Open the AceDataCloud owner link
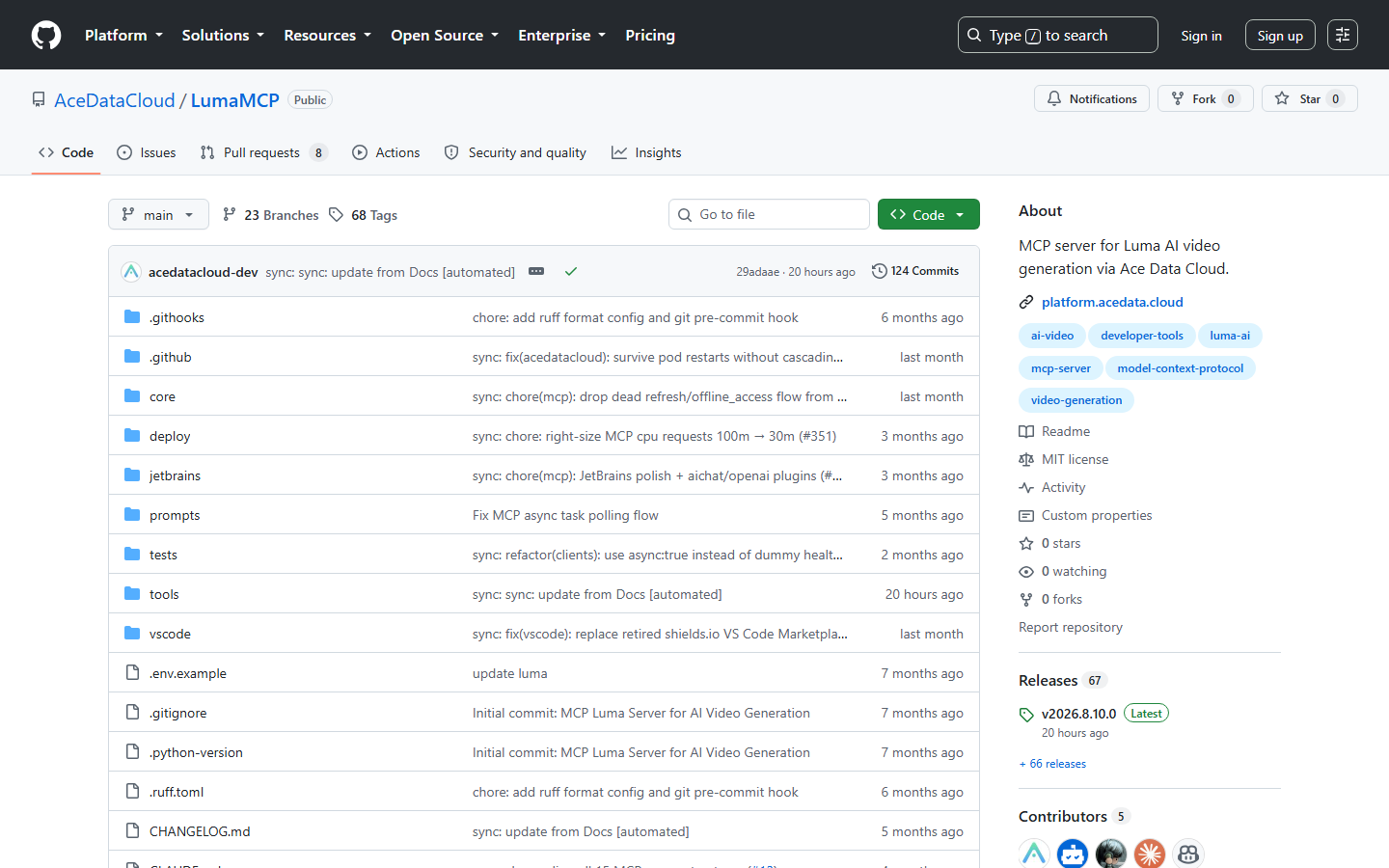Image resolution: width=1389 pixels, height=868 pixels. [x=115, y=100]
